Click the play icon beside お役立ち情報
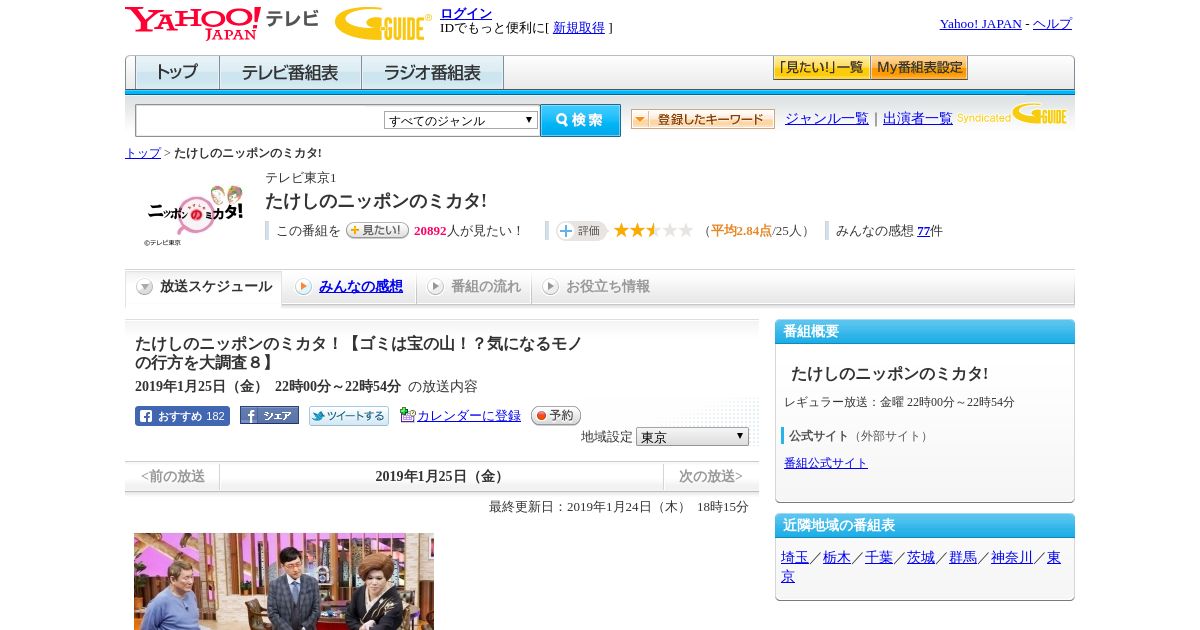Image resolution: width=1200 pixels, height=630 pixels. pyautogui.click(x=550, y=287)
